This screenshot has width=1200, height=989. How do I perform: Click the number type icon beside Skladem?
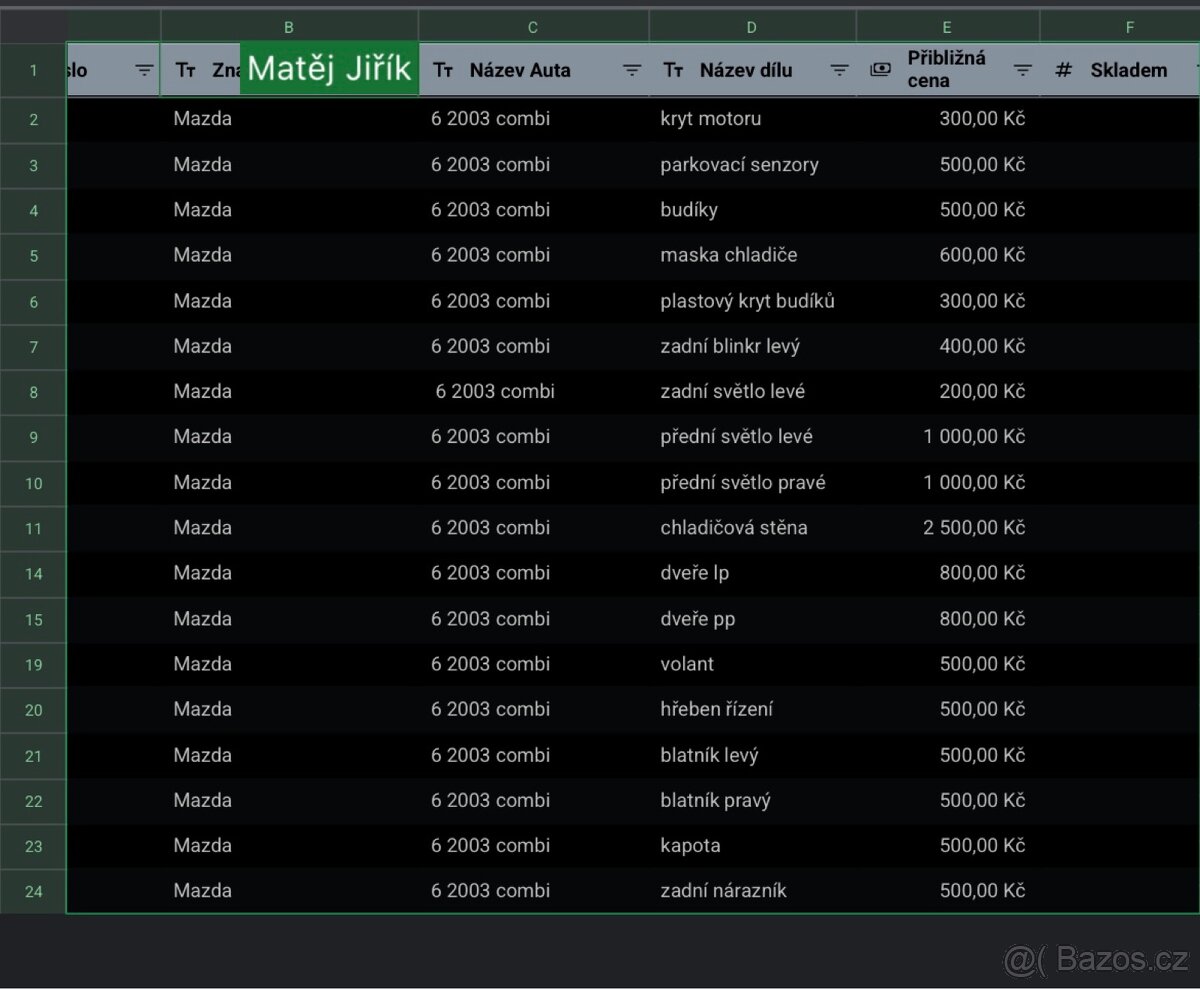[x=1064, y=70]
